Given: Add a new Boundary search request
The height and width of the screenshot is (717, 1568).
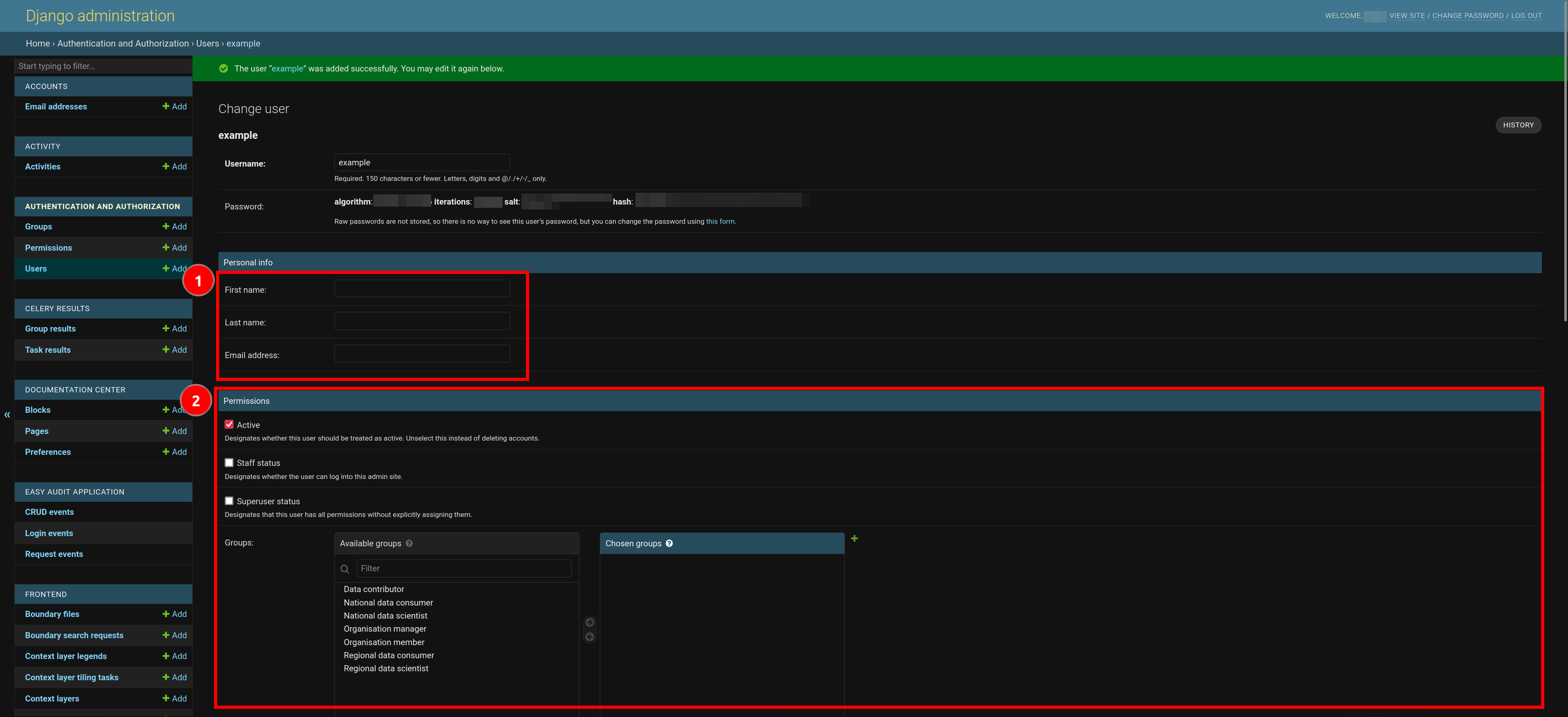Looking at the screenshot, I should click(175, 635).
